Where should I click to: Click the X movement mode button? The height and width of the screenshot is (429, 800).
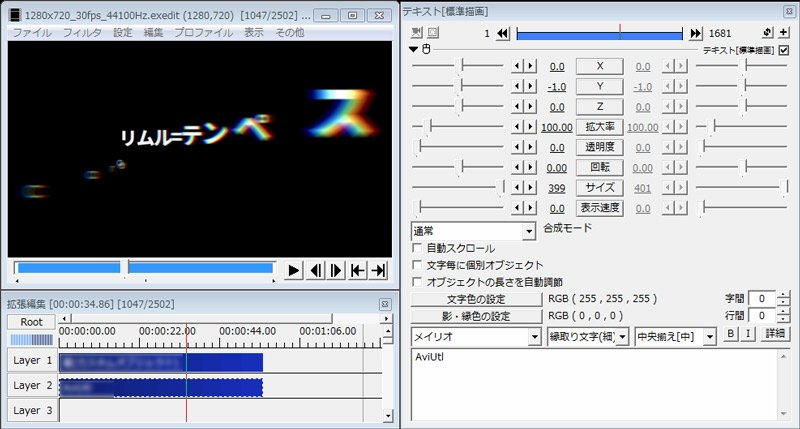[599, 66]
